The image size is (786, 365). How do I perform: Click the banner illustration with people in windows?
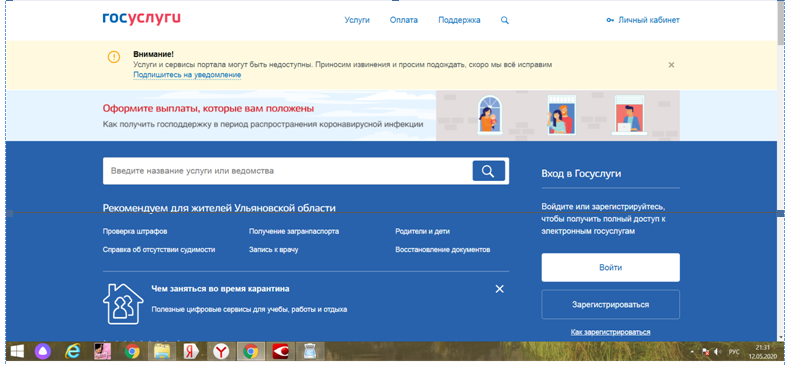[558, 115]
